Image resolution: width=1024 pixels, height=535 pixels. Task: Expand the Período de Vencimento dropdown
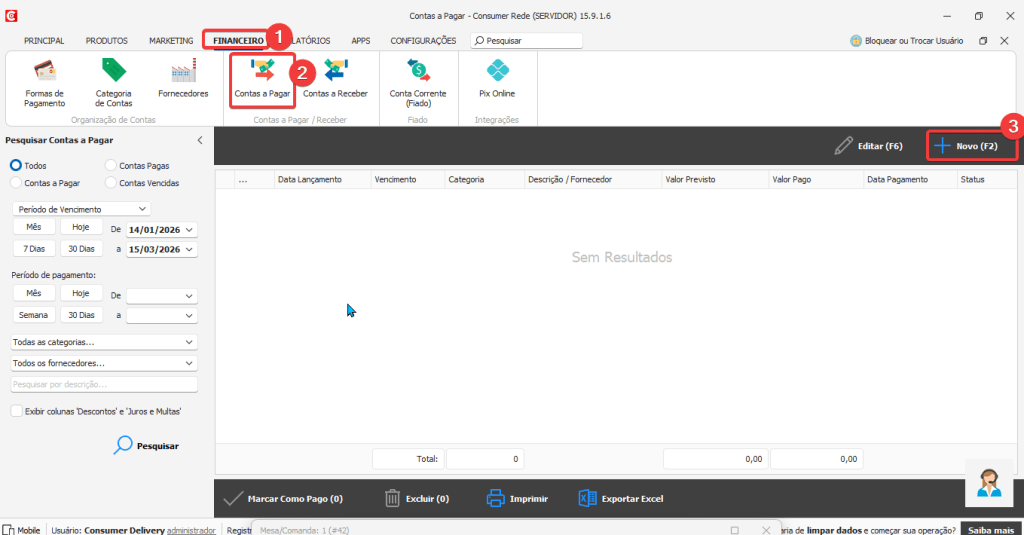[81, 209]
